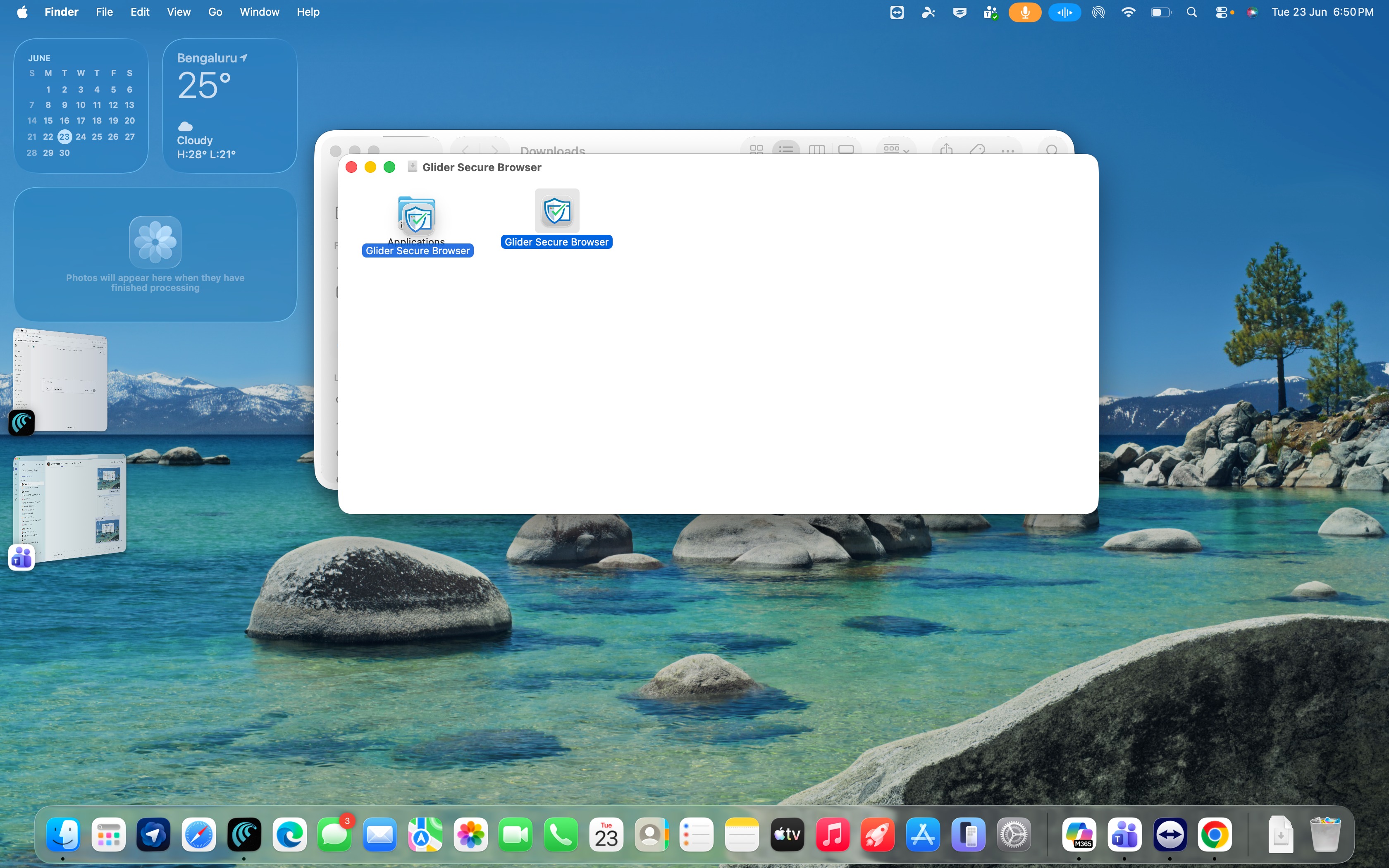Screen dimensions: 1389x868
Task: Switch Downloads window to gallery view
Action: point(846,149)
